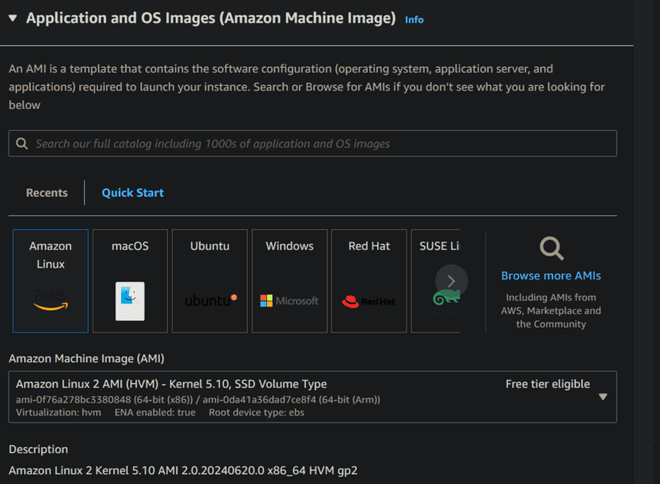
Task: Click the Ubuntu logo icon
Action: pos(210,300)
